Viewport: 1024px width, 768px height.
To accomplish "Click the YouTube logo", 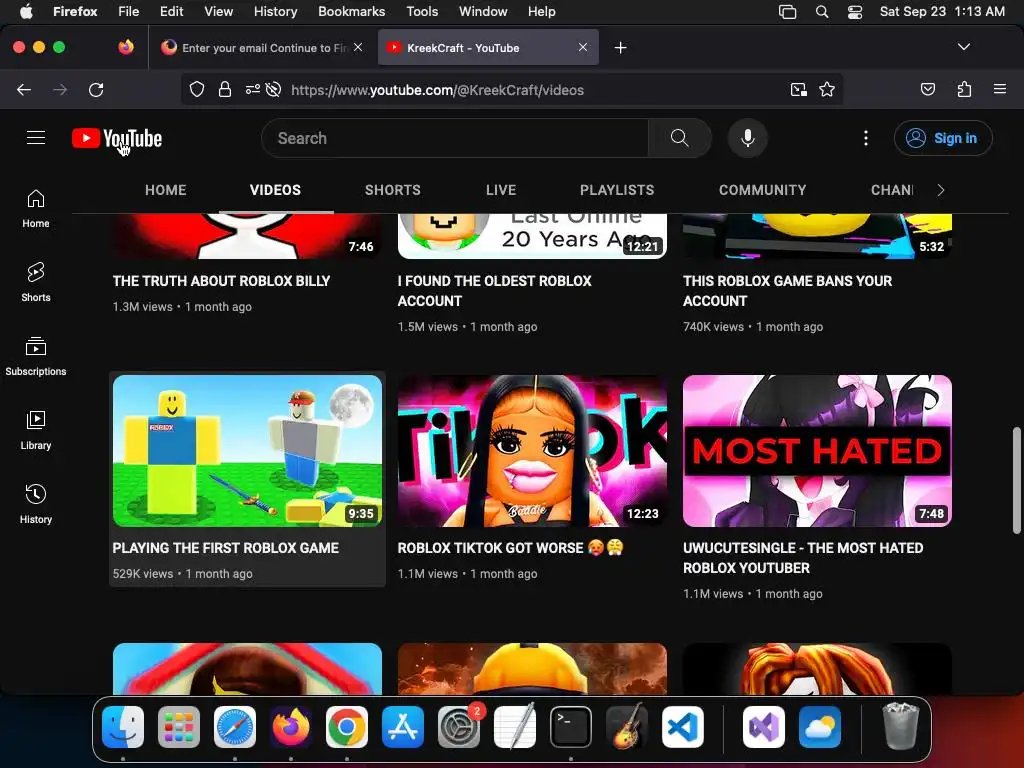I will [x=117, y=138].
